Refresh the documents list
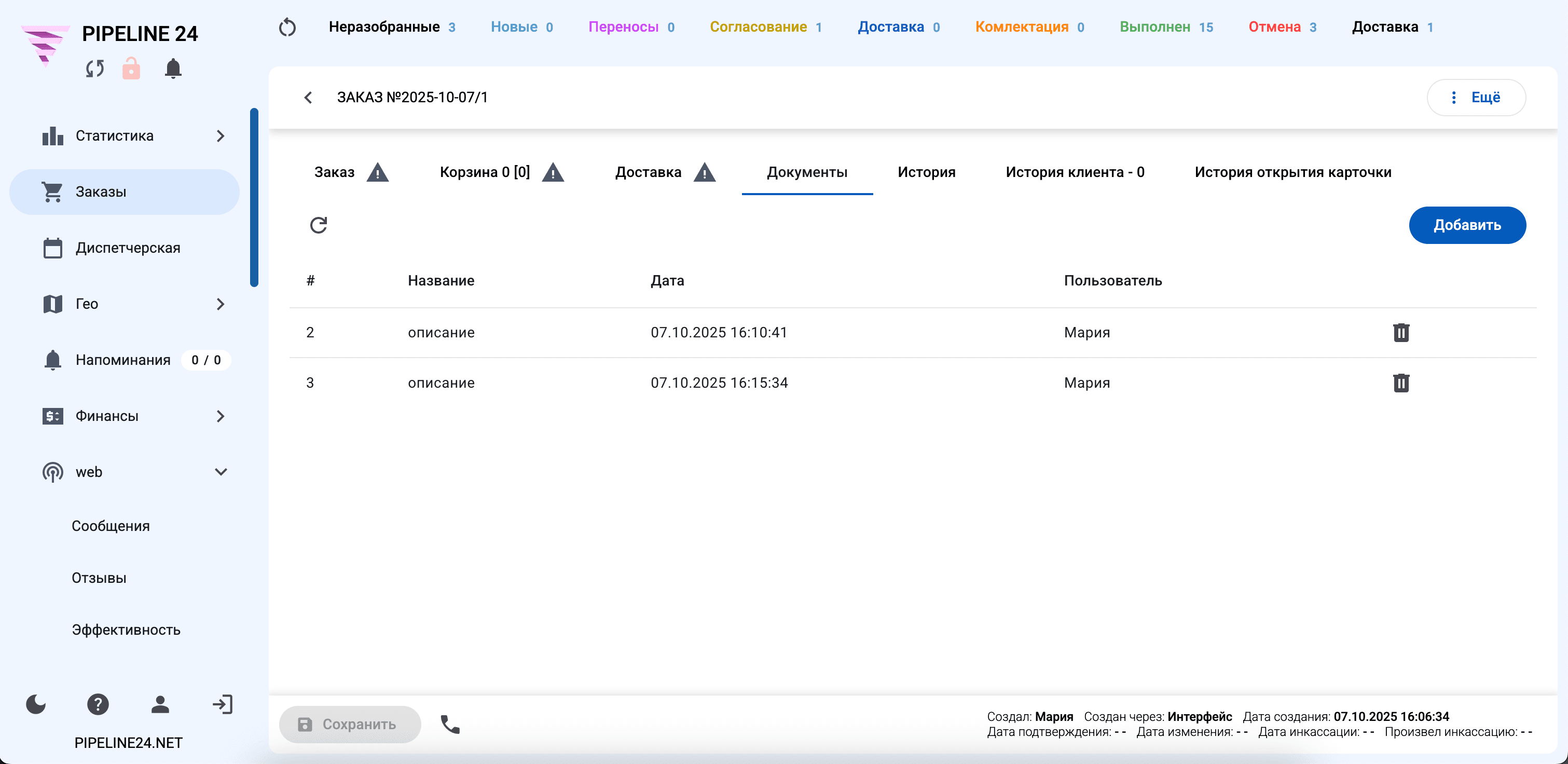 319,225
